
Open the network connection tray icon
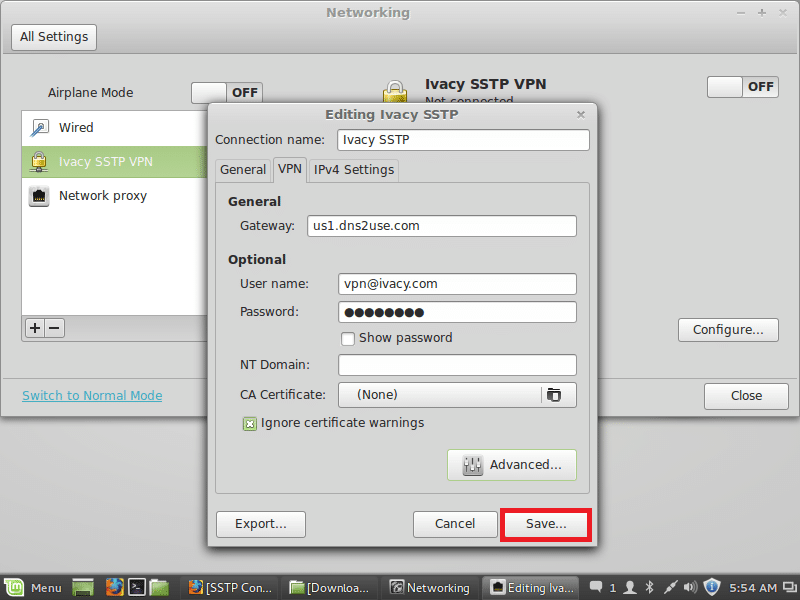(670, 588)
